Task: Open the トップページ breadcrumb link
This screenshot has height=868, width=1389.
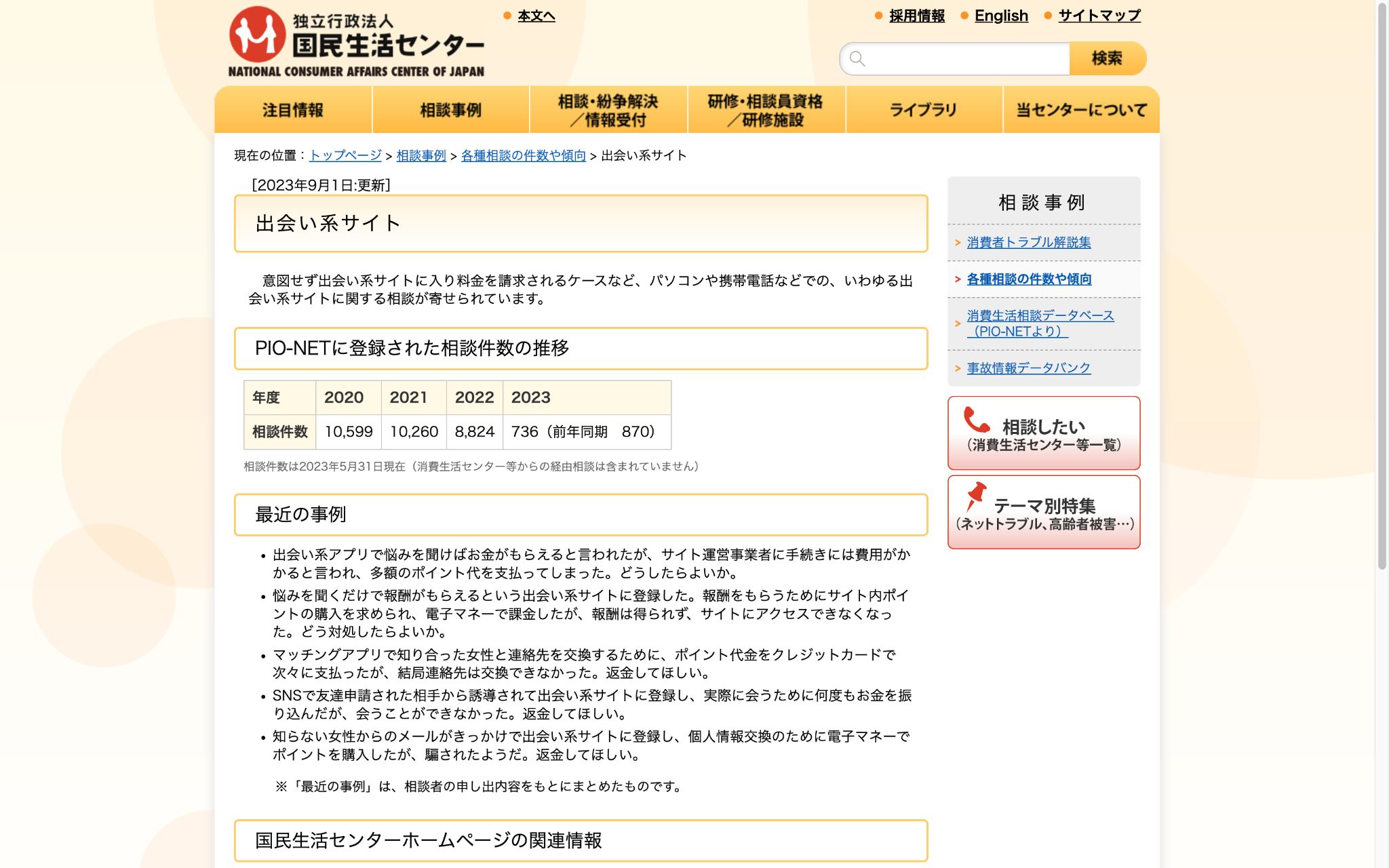Action: (345, 155)
